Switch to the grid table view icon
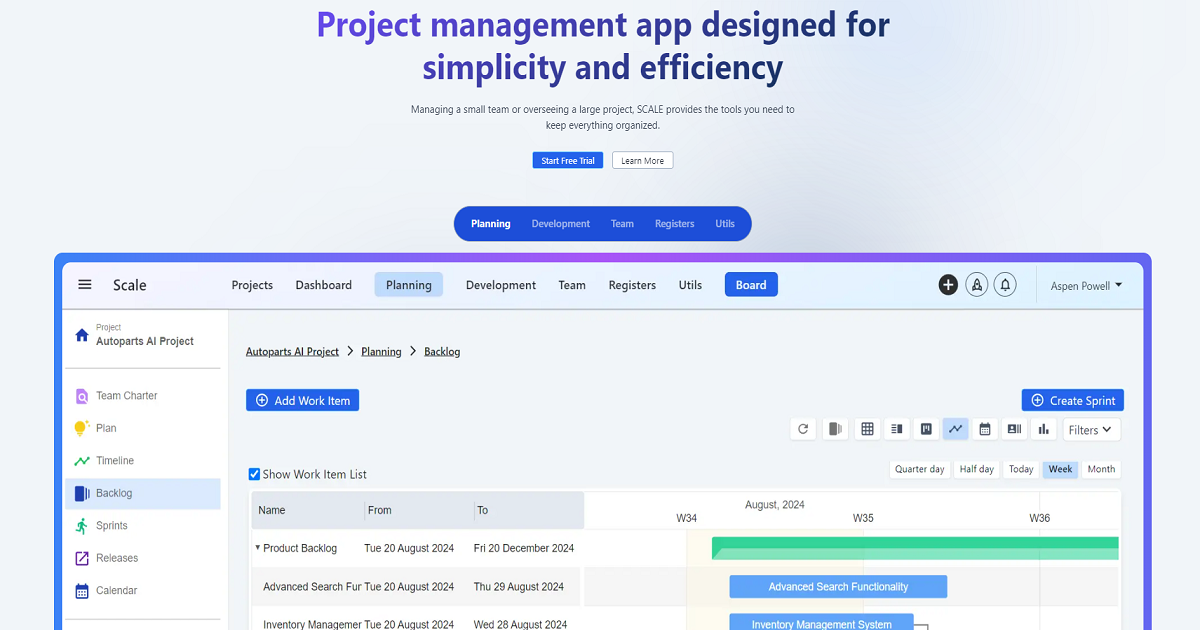Viewport: 1200px width, 630px height. [867, 429]
